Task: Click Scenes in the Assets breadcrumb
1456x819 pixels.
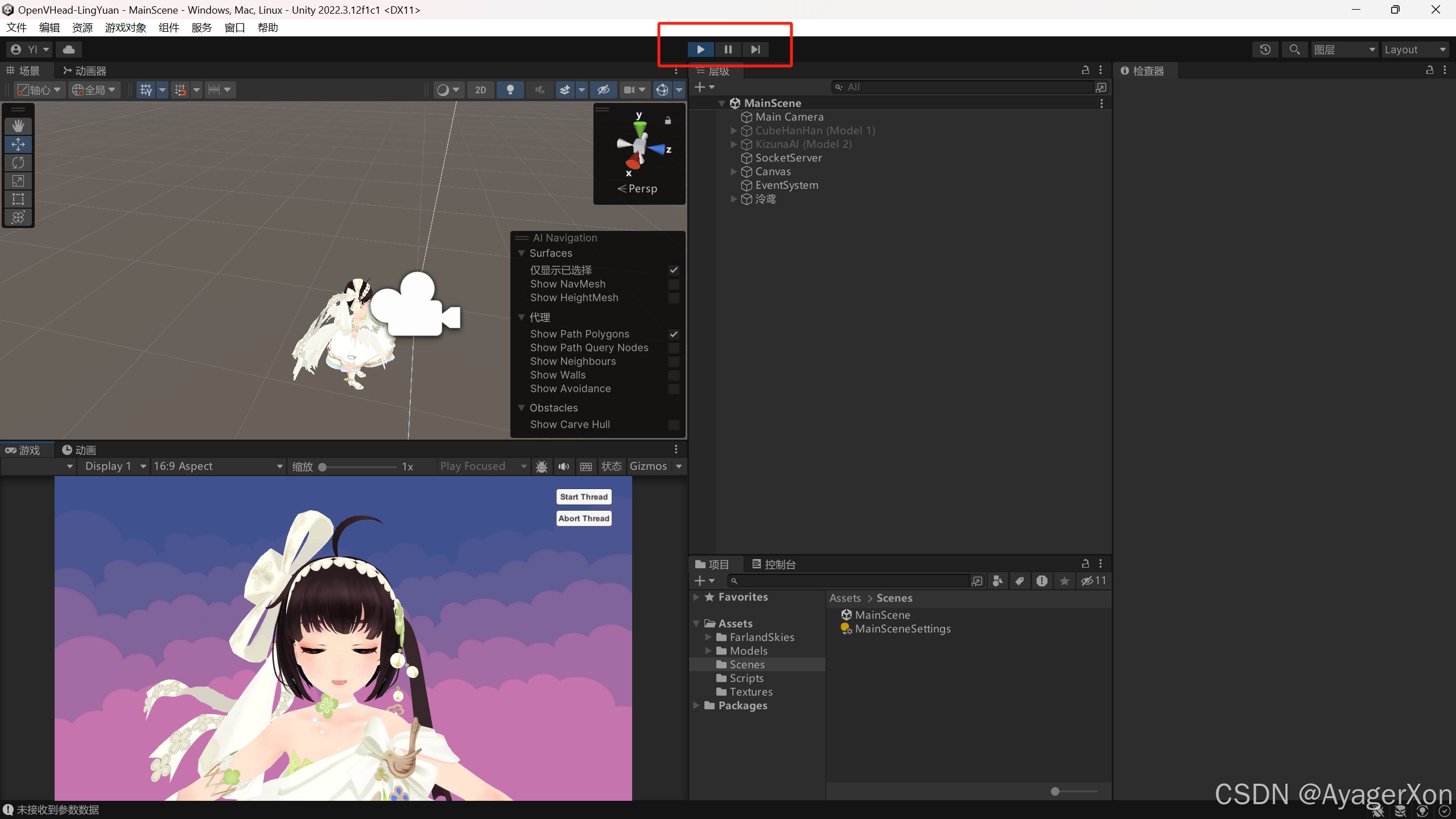Action: (894, 598)
